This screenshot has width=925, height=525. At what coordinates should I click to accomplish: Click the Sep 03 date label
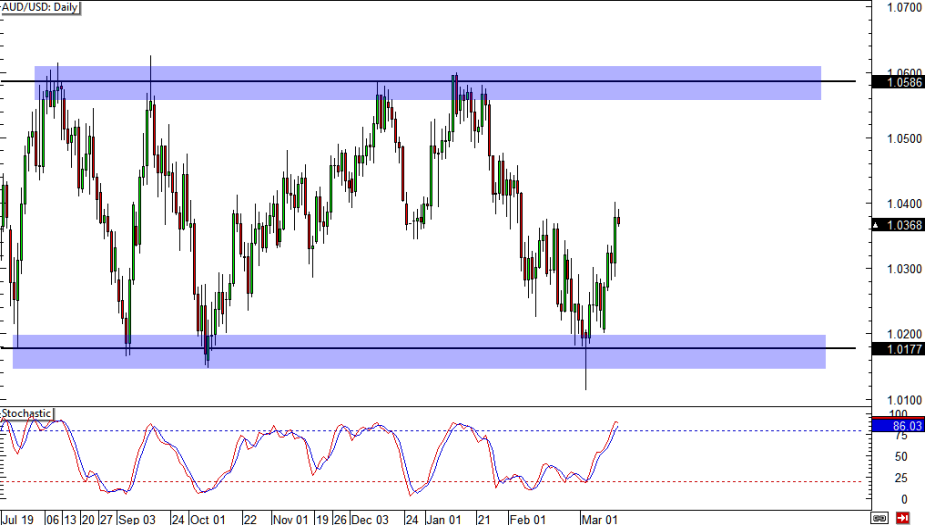[137, 519]
